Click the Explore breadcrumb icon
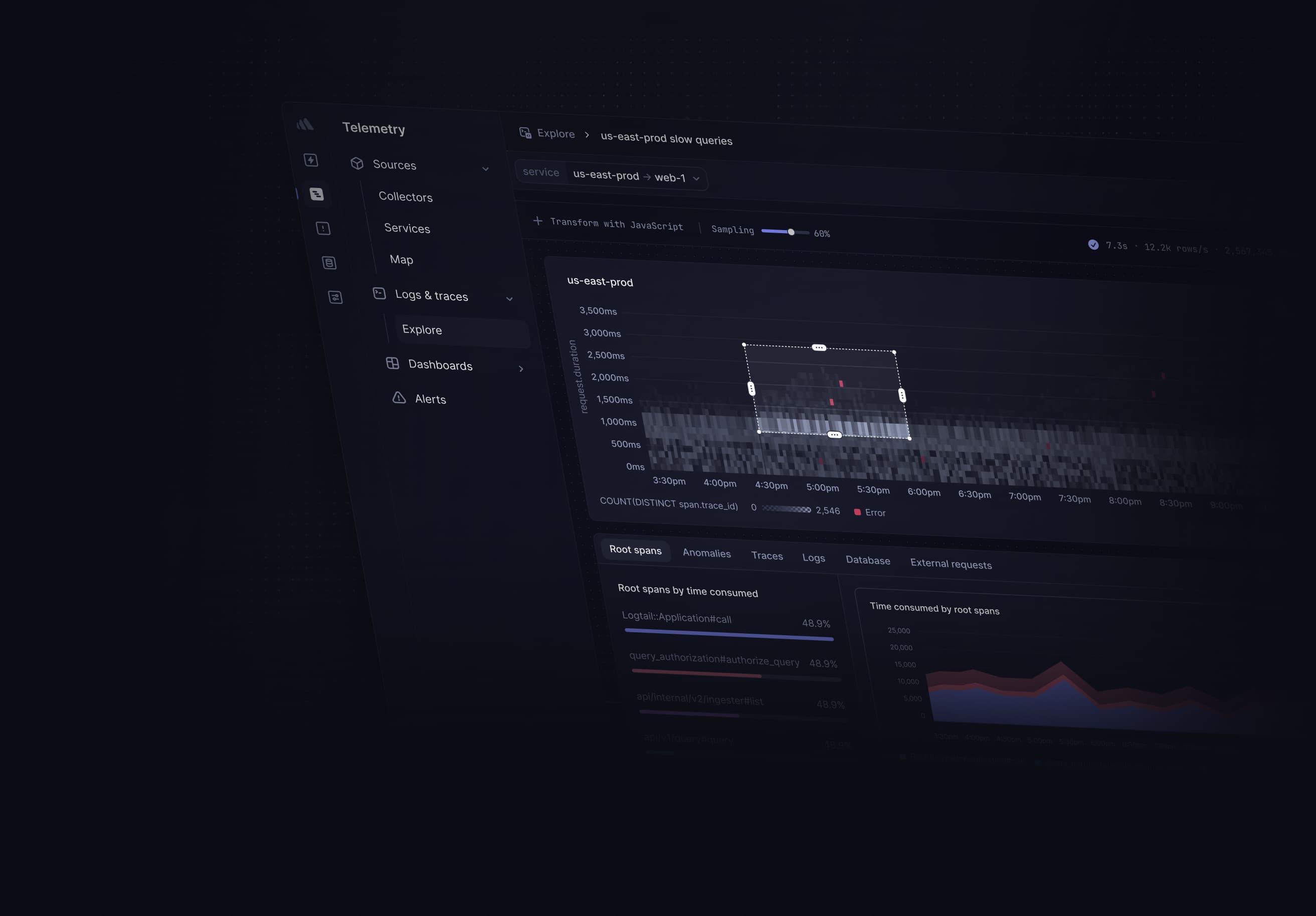Screen dimensions: 1316x916 [x=525, y=133]
